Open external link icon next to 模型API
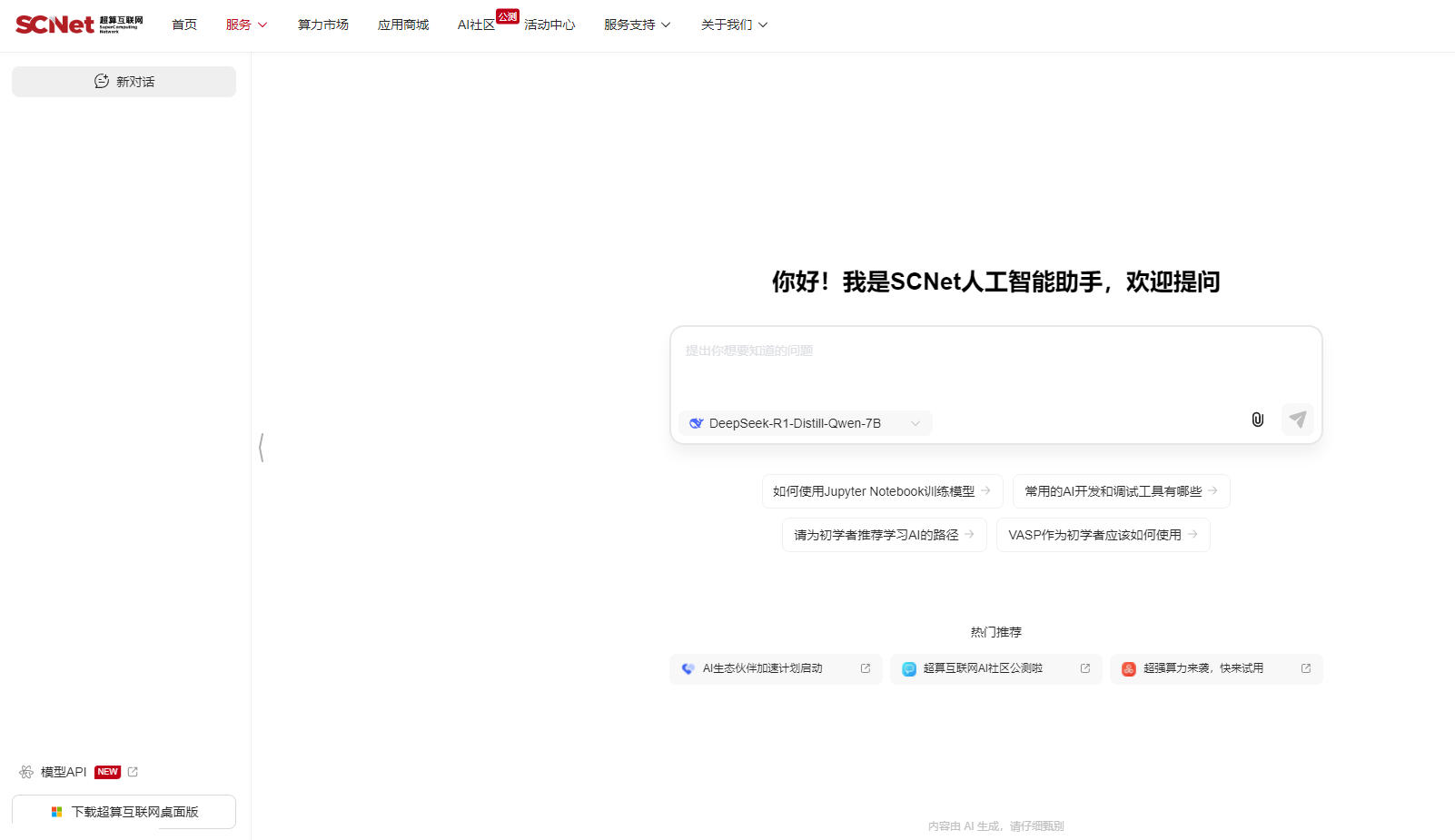The height and width of the screenshot is (840, 1455). pos(133,772)
